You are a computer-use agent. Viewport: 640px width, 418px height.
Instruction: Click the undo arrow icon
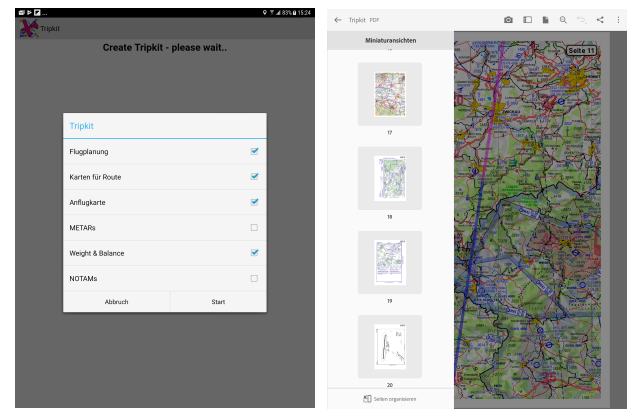click(x=581, y=19)
